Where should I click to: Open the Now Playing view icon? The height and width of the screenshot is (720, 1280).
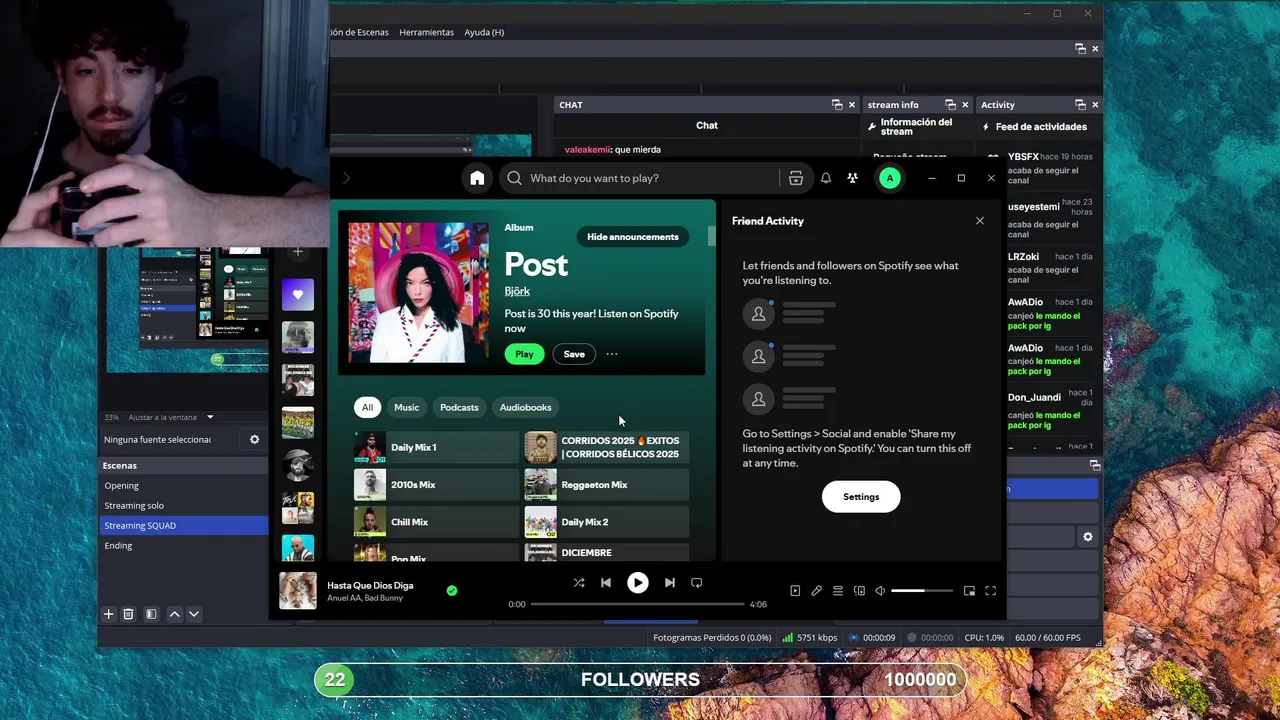[795, 591]
